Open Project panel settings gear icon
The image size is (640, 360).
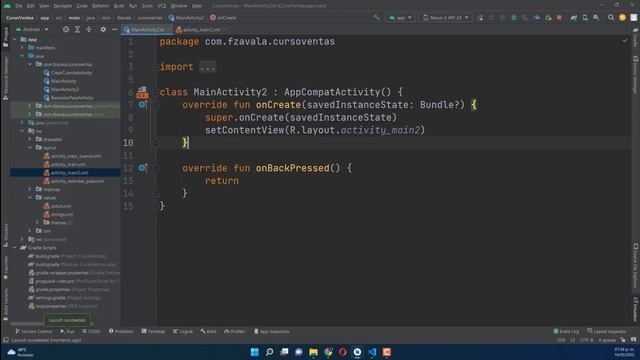click(x=103, y=29)
